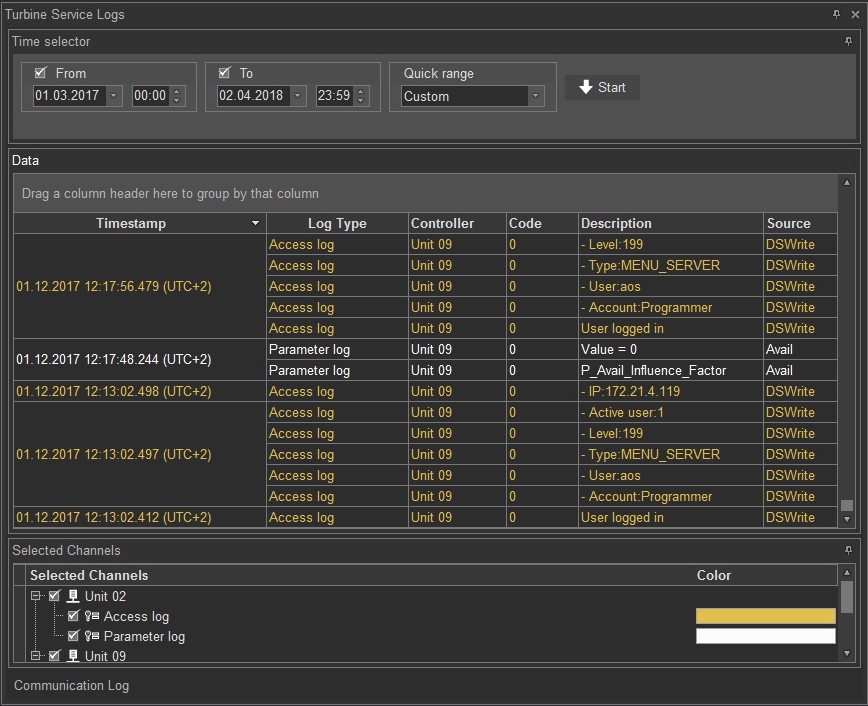This screenshot has height=706, width=868.
Task: Uncheck the Access log channel checkbox
Action: (73, 617)
